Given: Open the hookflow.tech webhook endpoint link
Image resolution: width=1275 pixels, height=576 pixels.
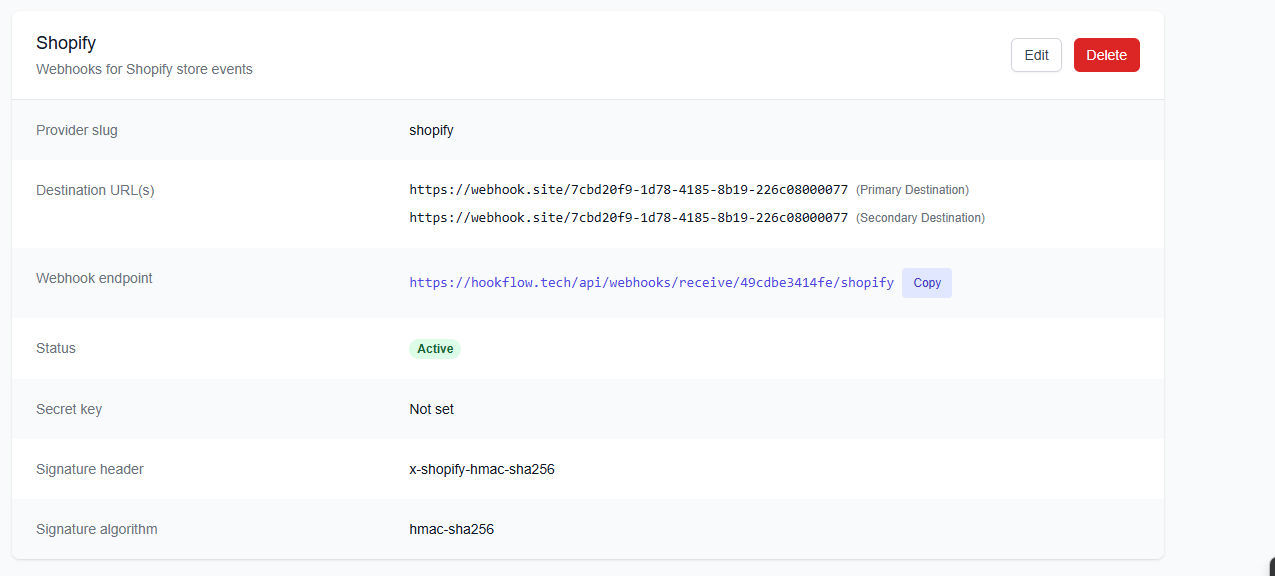Looking at the screenshot, I should [x=651, y=283].
